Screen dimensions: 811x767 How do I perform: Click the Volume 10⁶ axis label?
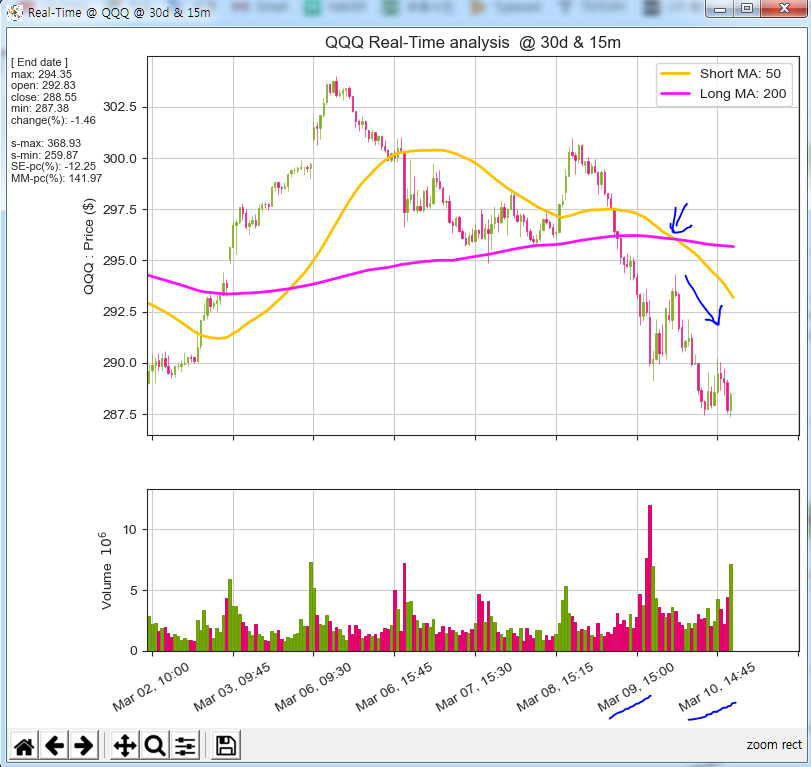point(106,570)
